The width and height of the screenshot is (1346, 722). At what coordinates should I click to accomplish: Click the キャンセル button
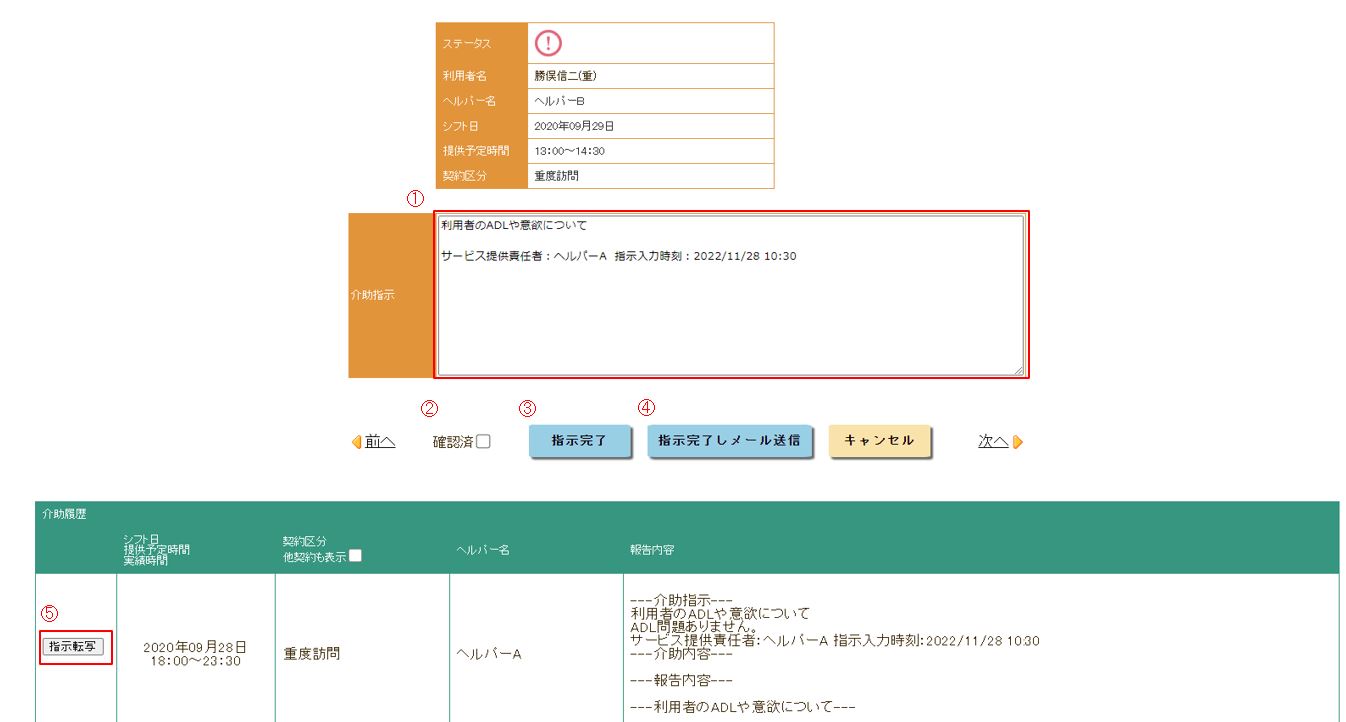click(x=879, y=441)
